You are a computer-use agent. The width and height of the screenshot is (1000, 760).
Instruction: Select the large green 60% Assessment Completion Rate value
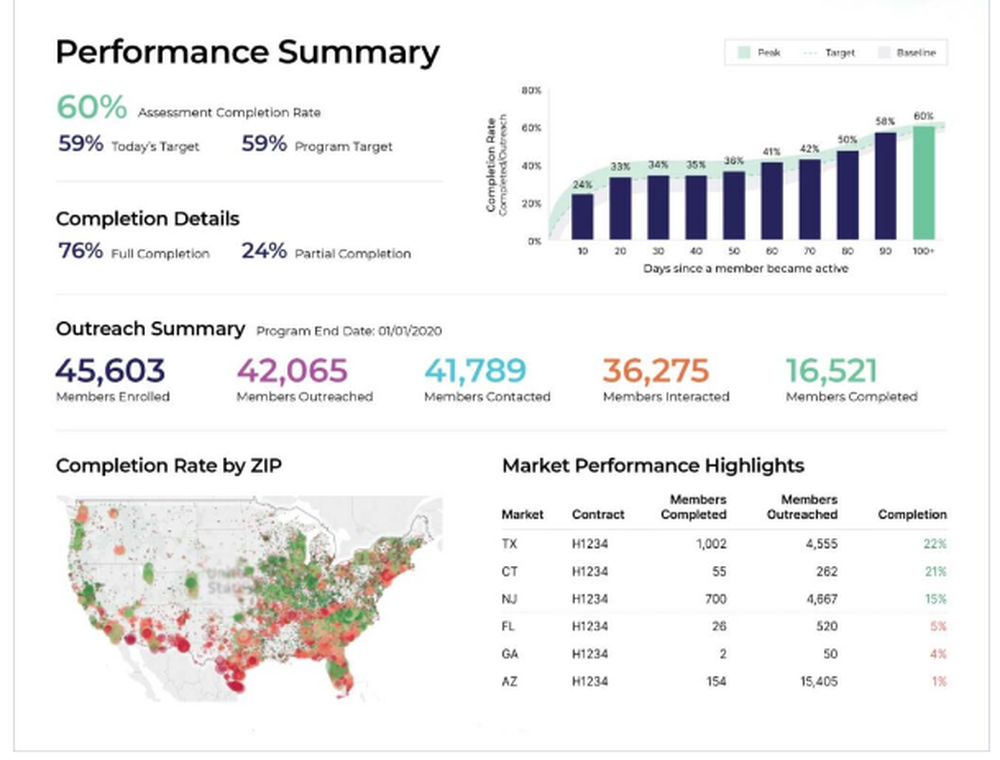click(x=92, y=106)
